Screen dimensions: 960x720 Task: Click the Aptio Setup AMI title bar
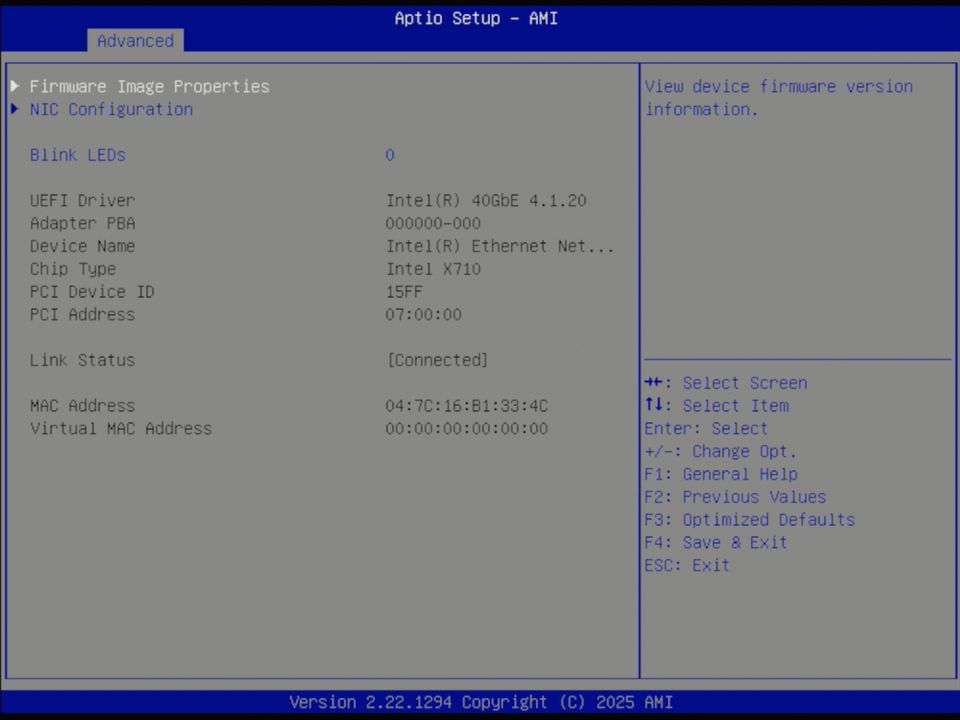(476, 18)
